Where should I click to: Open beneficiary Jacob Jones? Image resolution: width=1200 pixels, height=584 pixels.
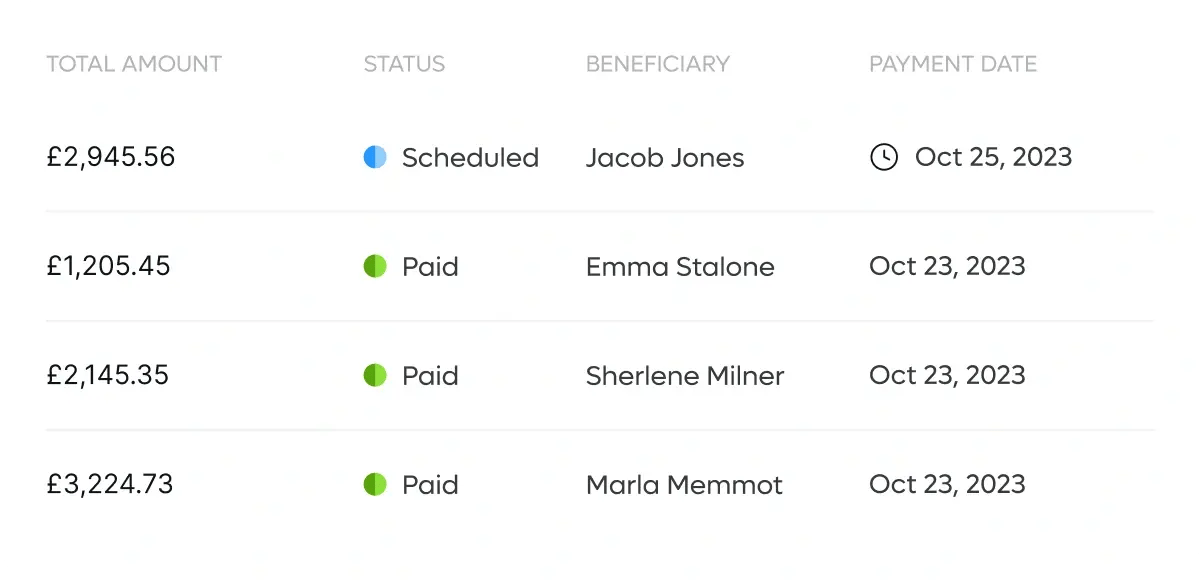click(665, 158)
